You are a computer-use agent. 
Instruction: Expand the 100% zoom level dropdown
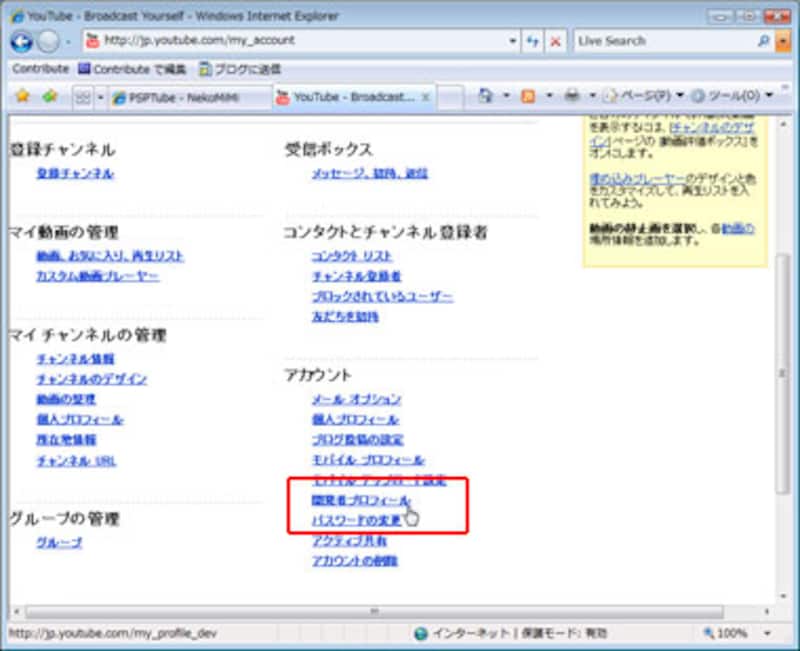(766, 633)
